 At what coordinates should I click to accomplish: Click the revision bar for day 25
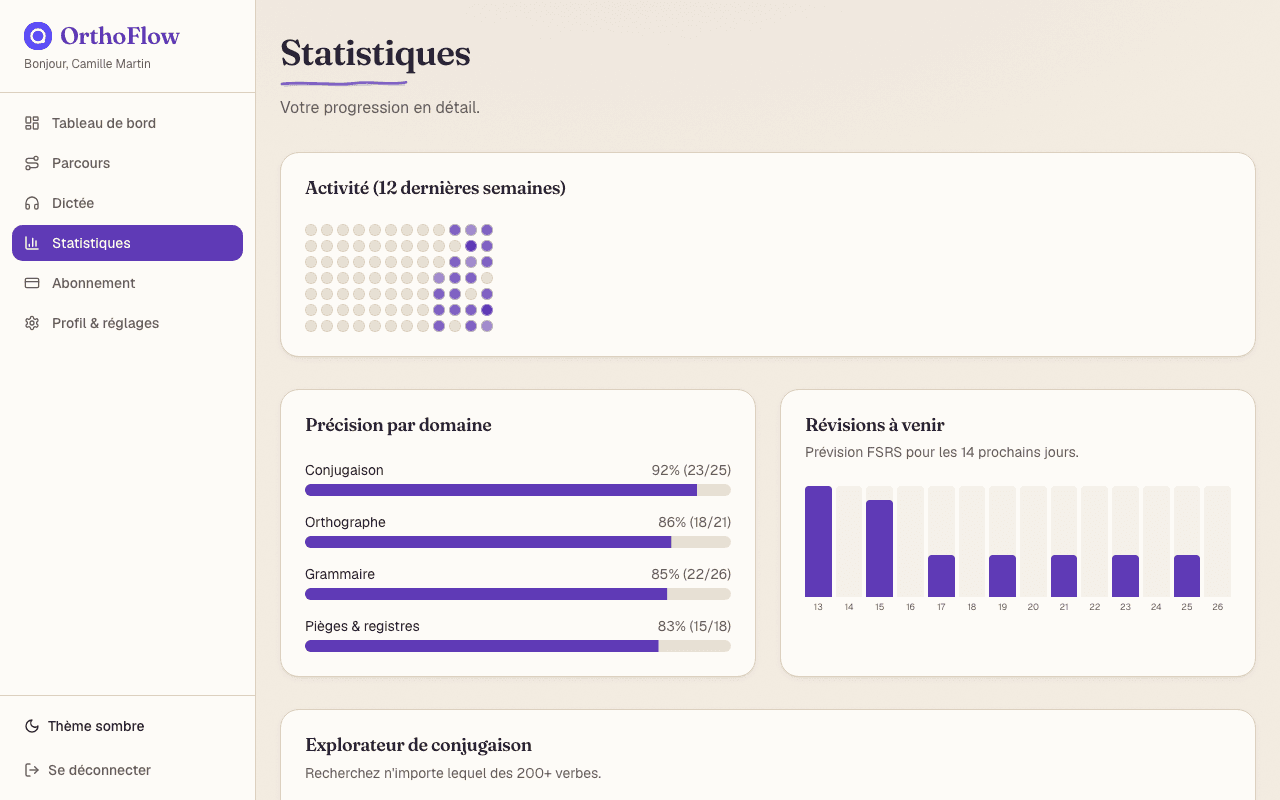coord(1187,576)
